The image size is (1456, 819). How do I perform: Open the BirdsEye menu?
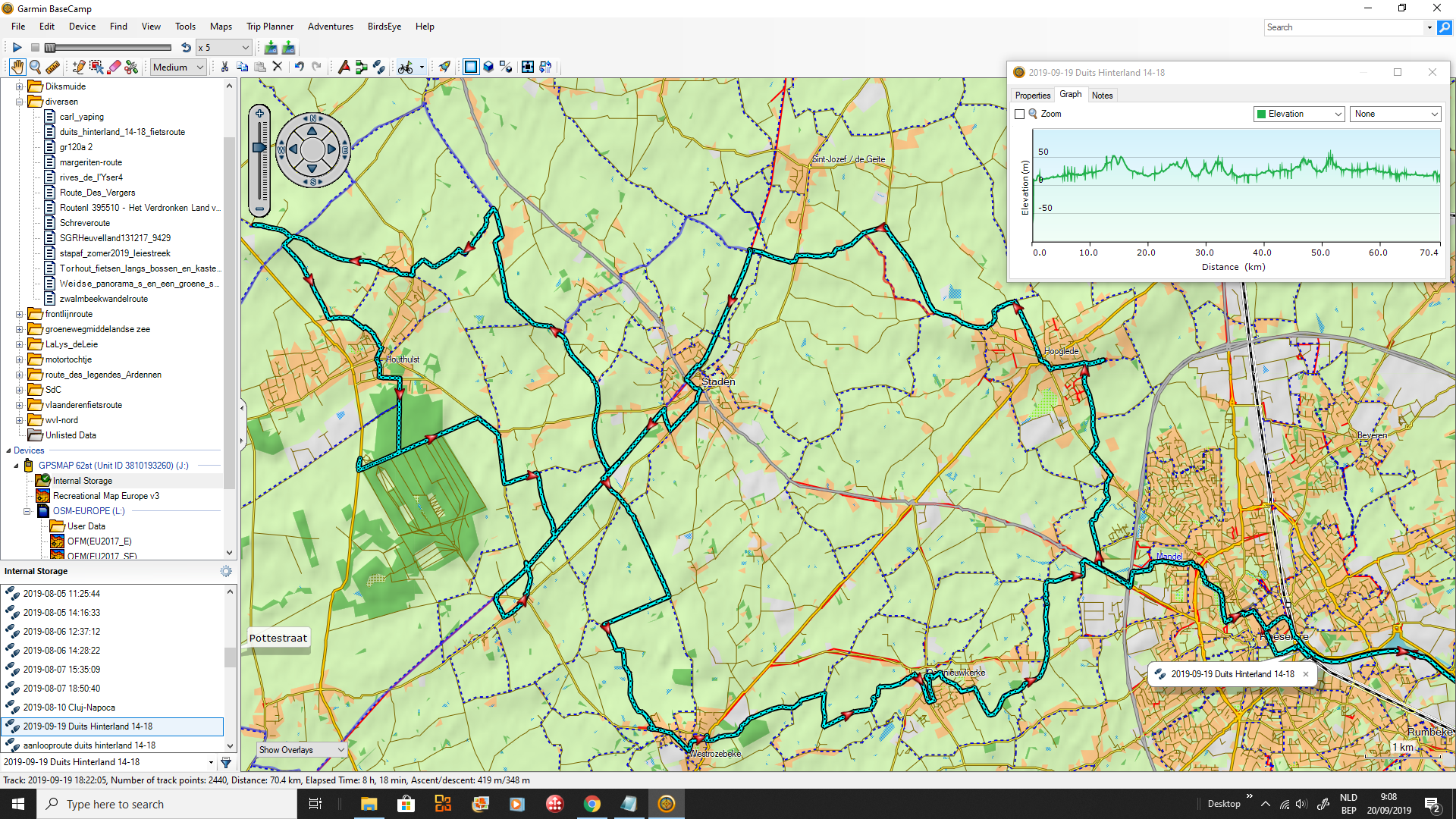click(x=384, y=27)
